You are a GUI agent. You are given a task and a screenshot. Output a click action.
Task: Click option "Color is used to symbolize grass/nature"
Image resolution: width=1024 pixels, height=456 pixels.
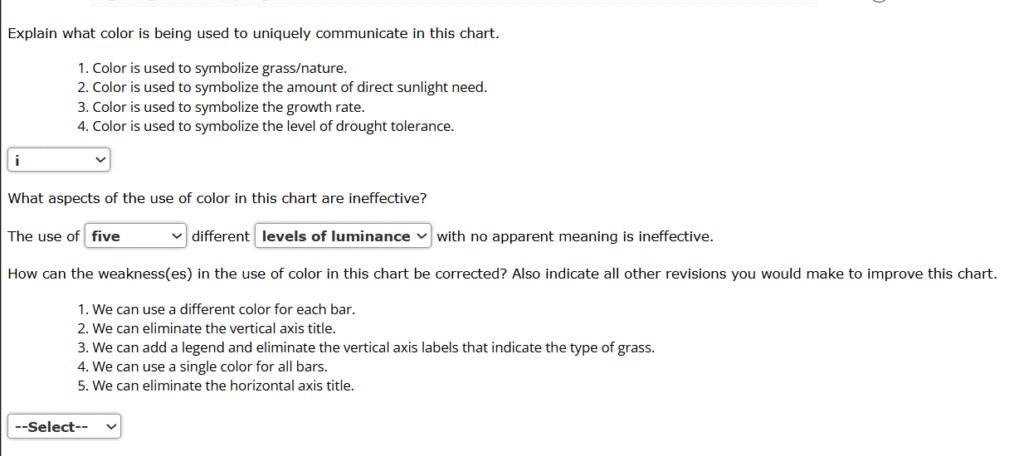pyautogui.click(x=219, y=69)
